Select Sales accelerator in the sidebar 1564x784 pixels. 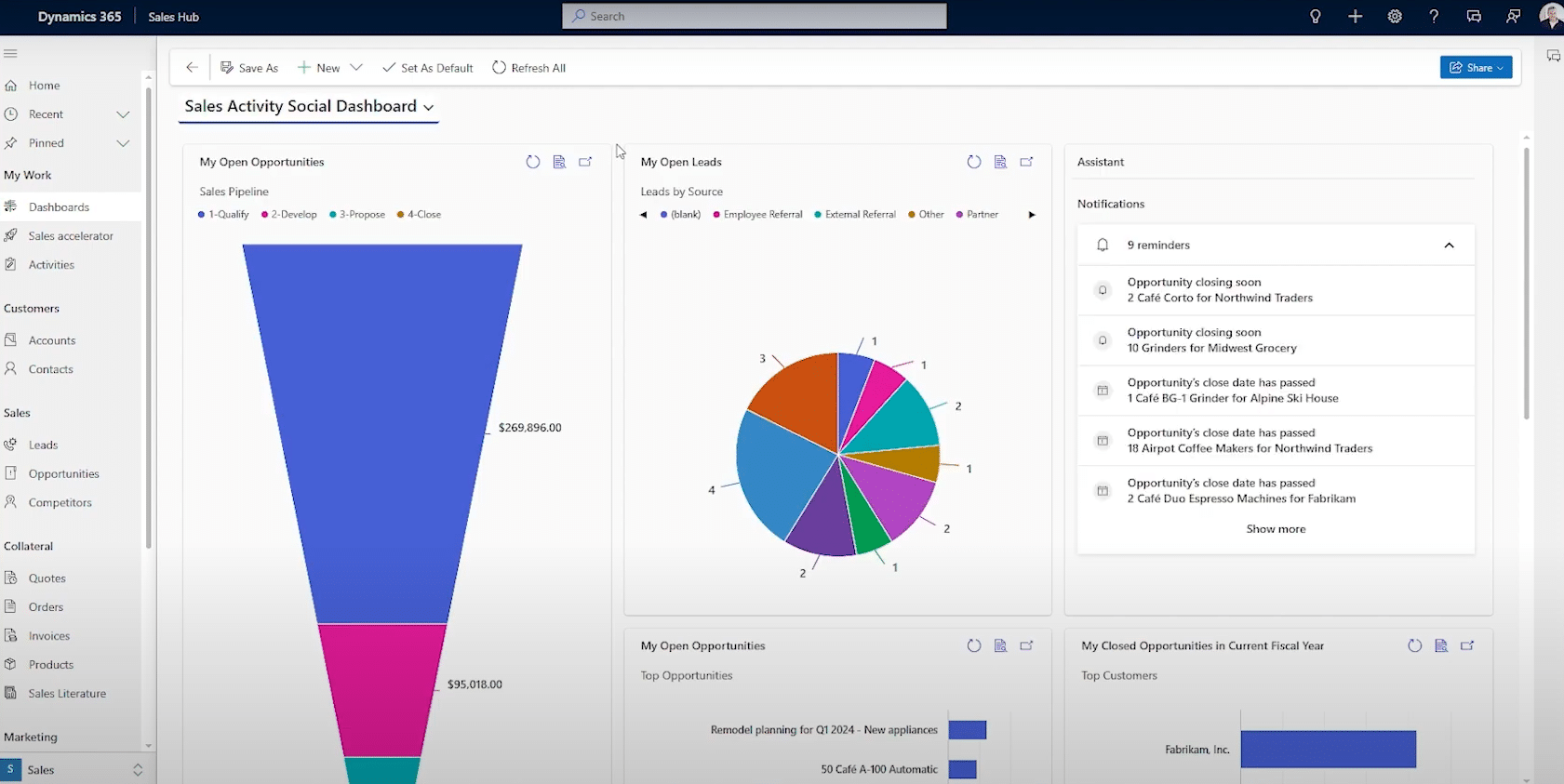tap(71, 236)
